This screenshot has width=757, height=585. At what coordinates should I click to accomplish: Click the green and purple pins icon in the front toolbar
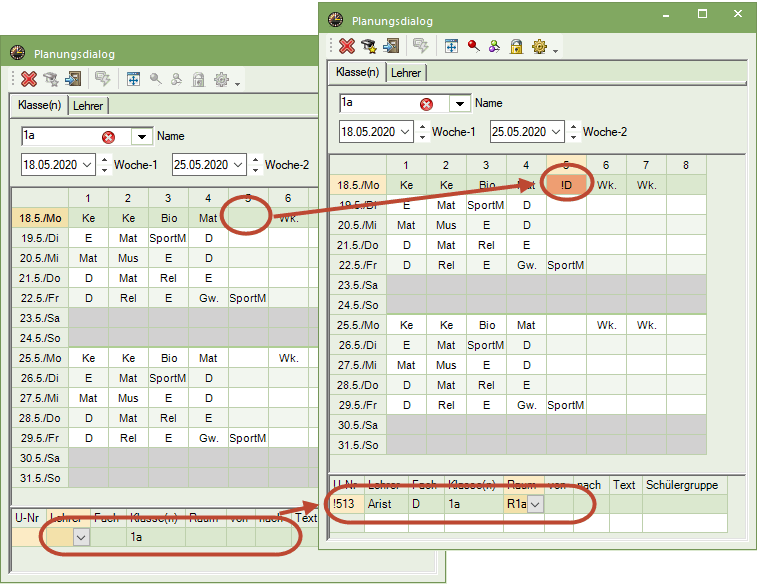tap(494, 46)
